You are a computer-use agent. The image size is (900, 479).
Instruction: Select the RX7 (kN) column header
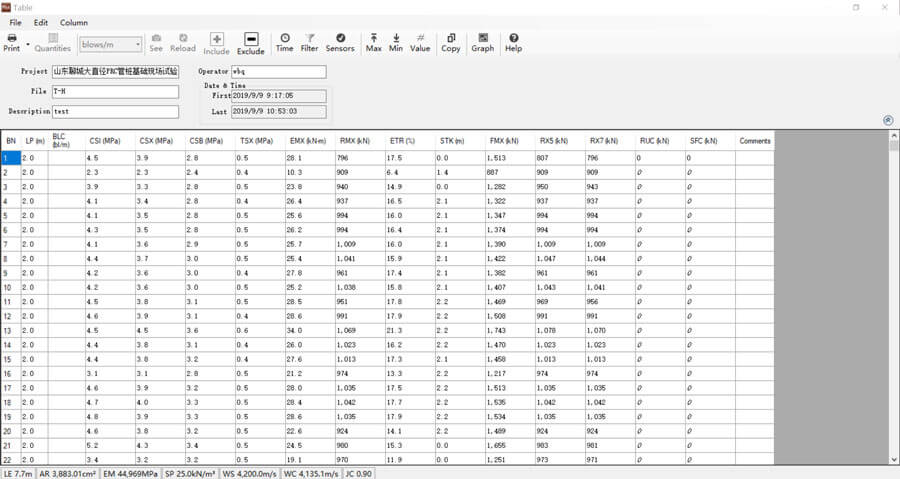coord(610,141)
